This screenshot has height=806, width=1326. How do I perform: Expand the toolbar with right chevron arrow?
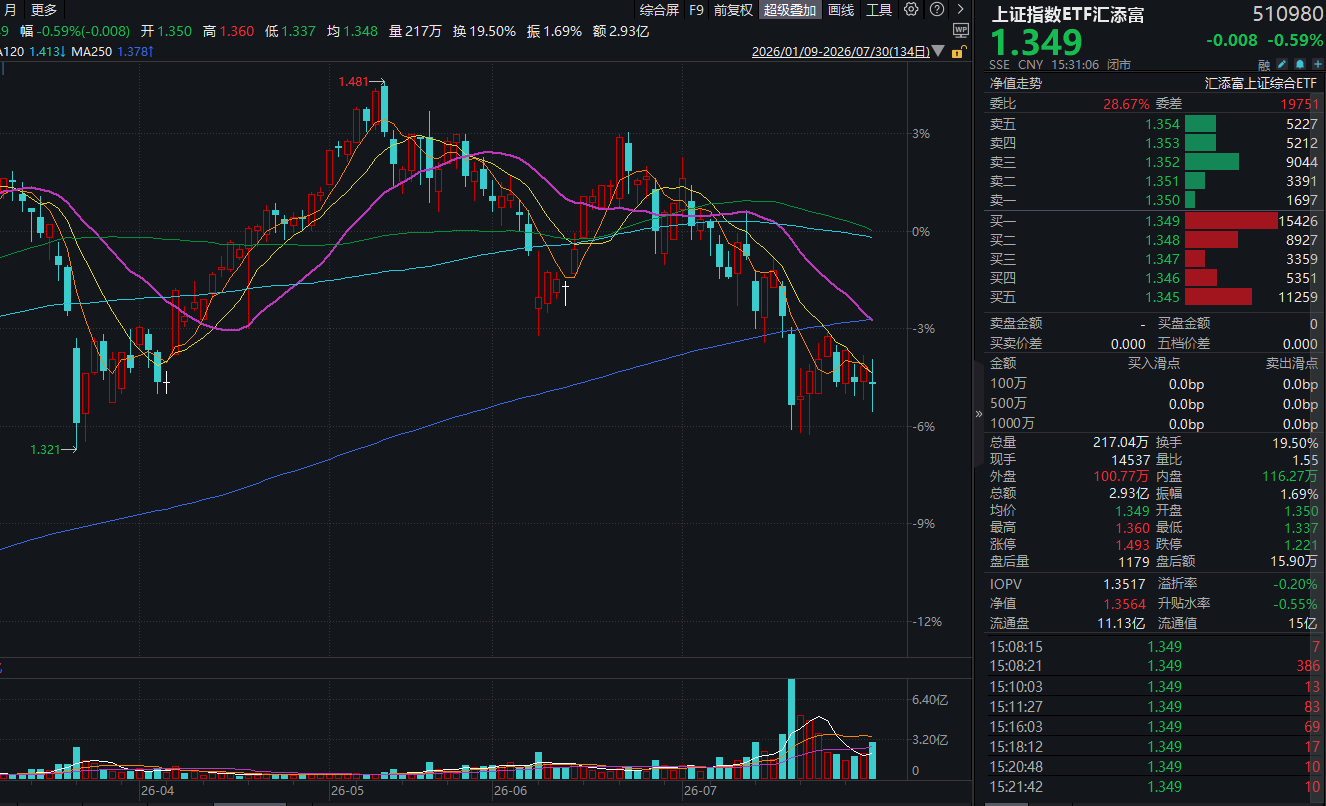click(960, 9)
